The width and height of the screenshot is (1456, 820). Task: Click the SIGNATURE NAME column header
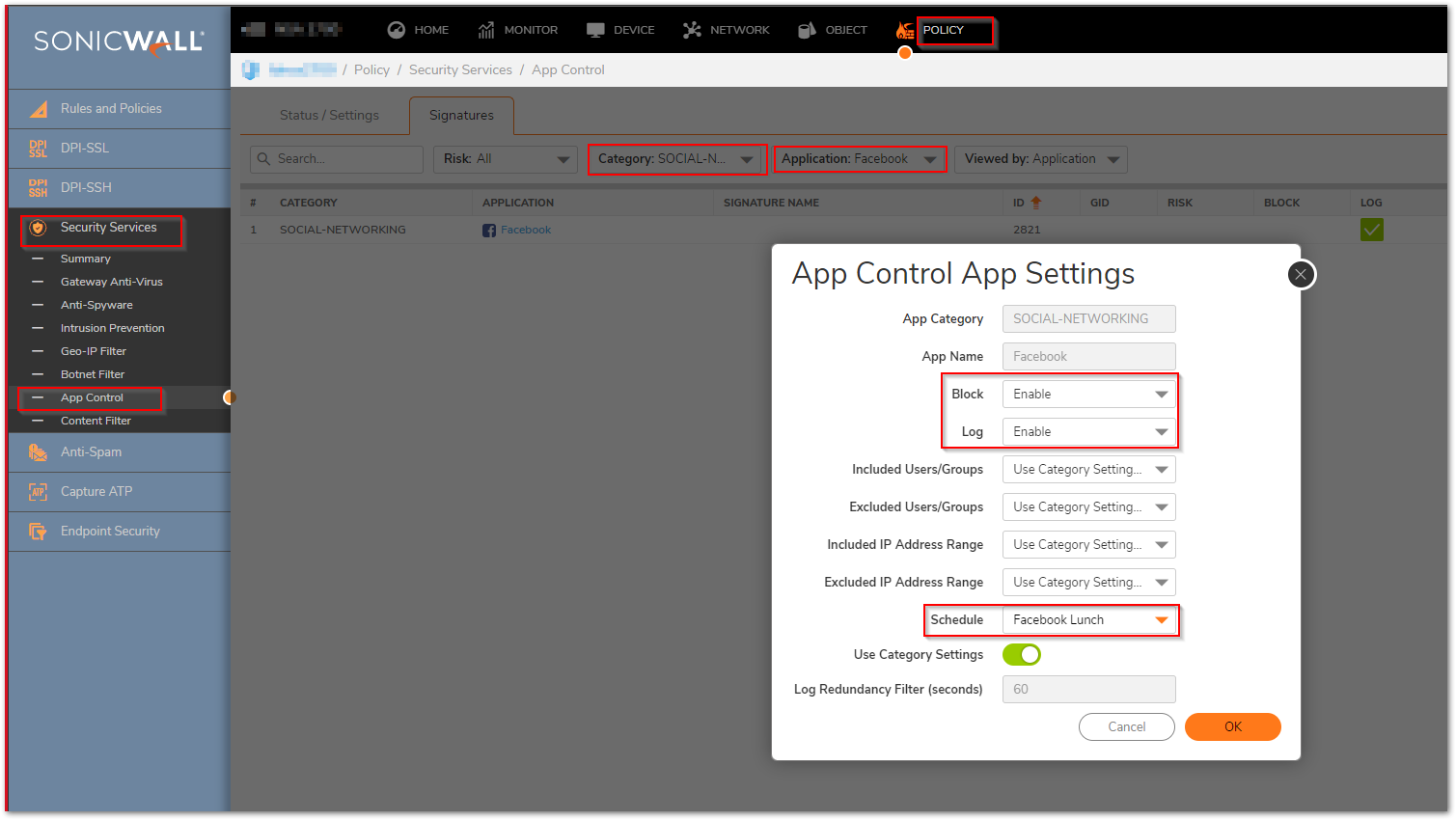coord(771,204)
